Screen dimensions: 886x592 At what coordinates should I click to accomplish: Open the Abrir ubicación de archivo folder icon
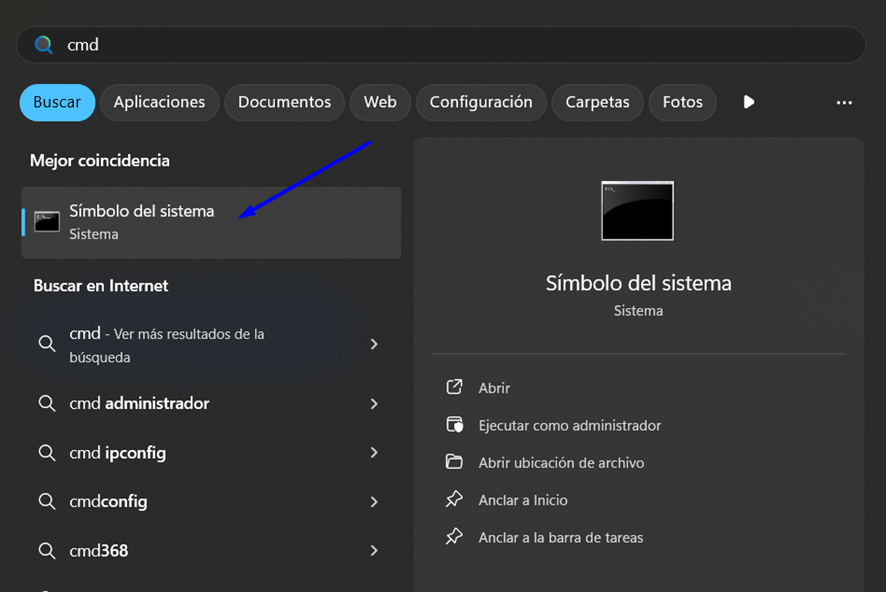[455, 462]
